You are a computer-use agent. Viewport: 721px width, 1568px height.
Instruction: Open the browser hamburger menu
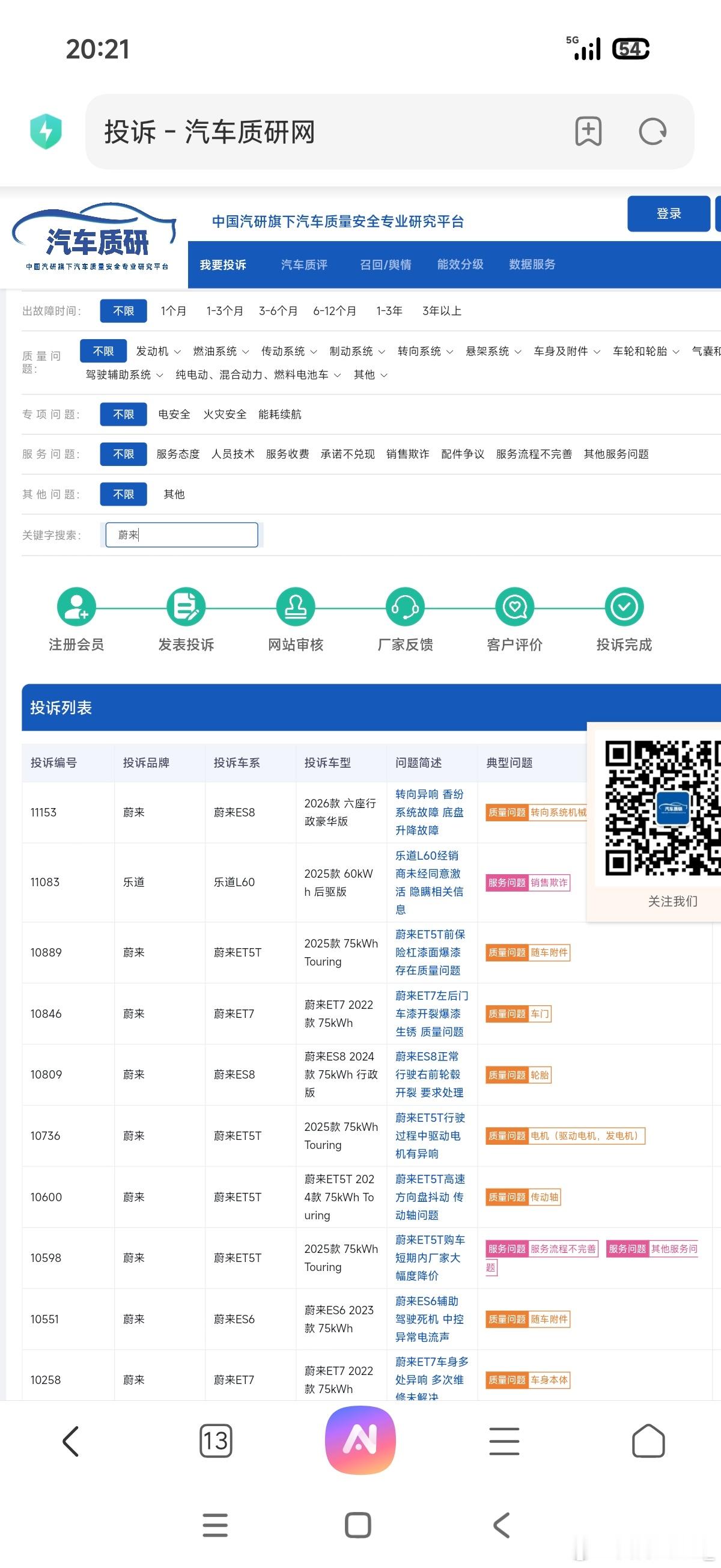(x=504, y=1441)
